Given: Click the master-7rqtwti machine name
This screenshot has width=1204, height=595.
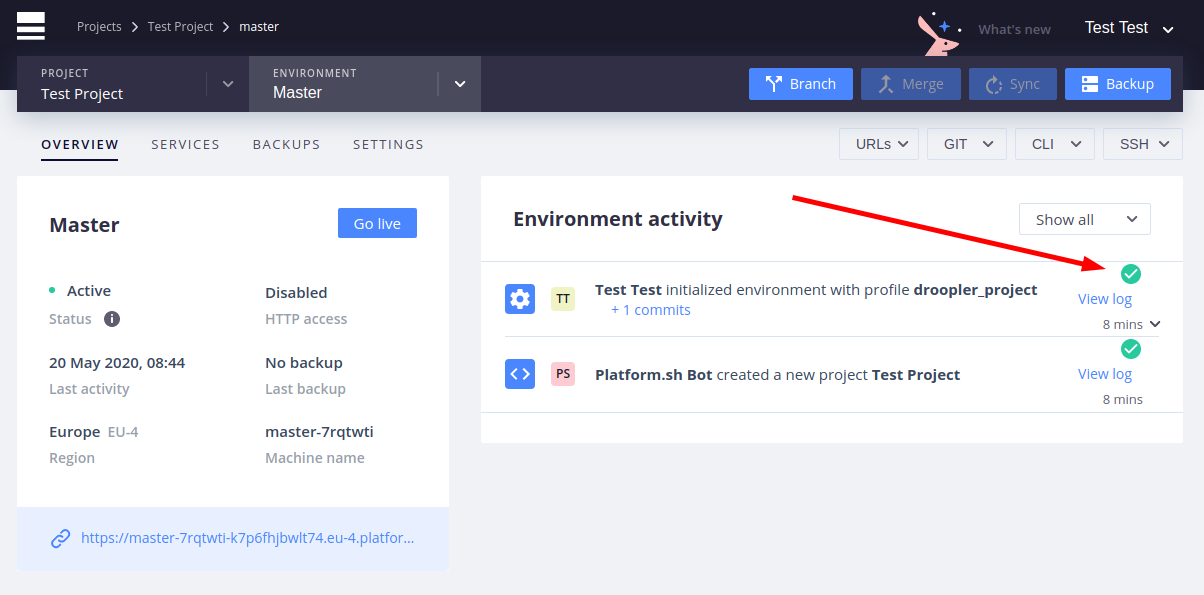Looking at the screenshot, I should coord(319,432).
